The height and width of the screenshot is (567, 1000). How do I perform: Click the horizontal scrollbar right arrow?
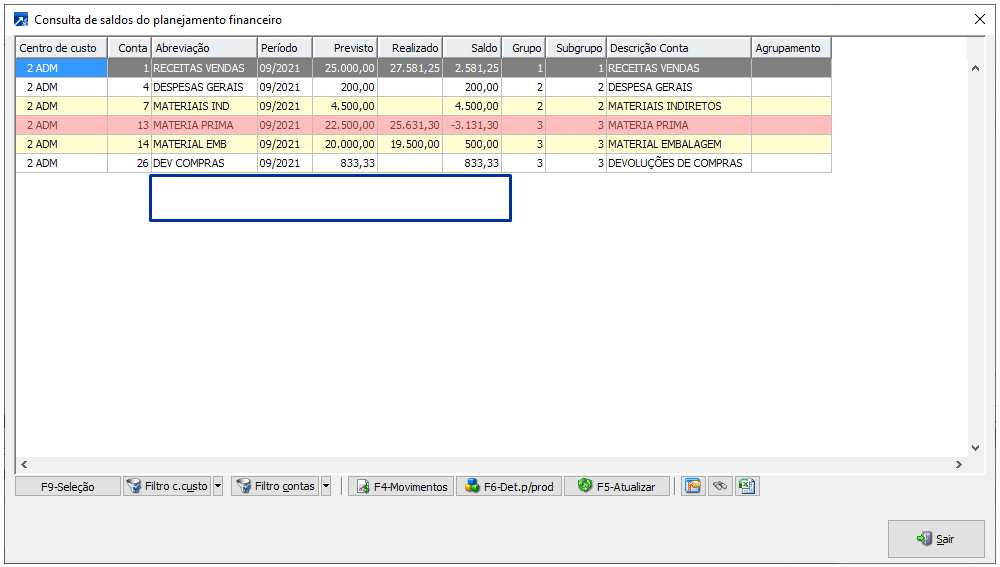[x=958, y=465]
